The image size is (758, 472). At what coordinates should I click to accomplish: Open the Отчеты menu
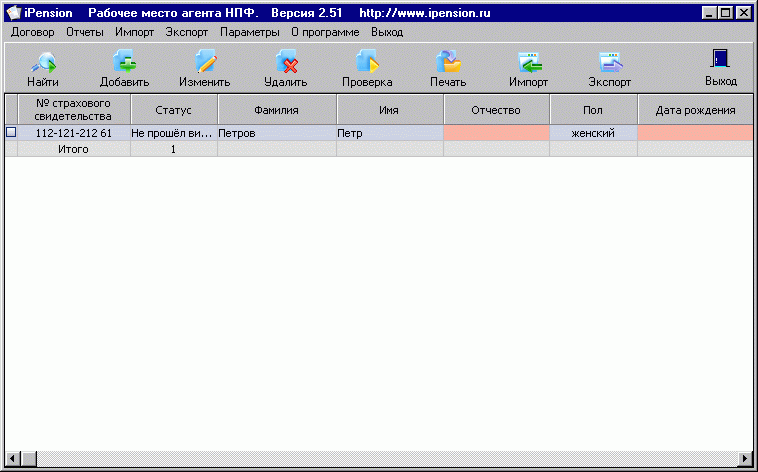(x=85, y=32)
